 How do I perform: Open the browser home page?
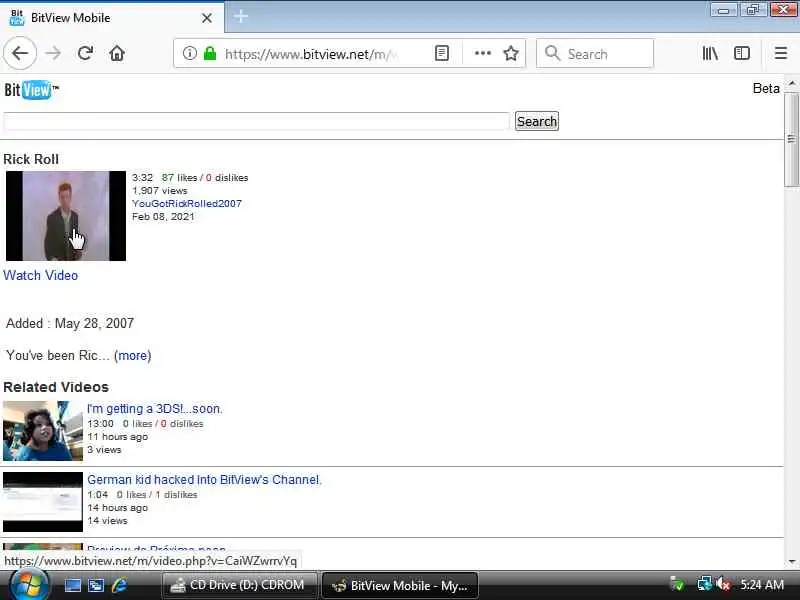[x=117, y=53]
